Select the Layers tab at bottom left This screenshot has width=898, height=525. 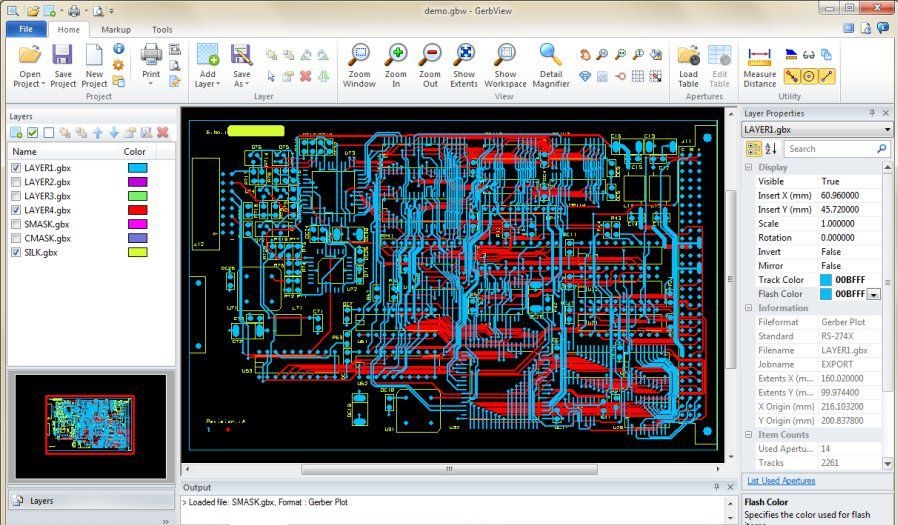tap(91, 500)
